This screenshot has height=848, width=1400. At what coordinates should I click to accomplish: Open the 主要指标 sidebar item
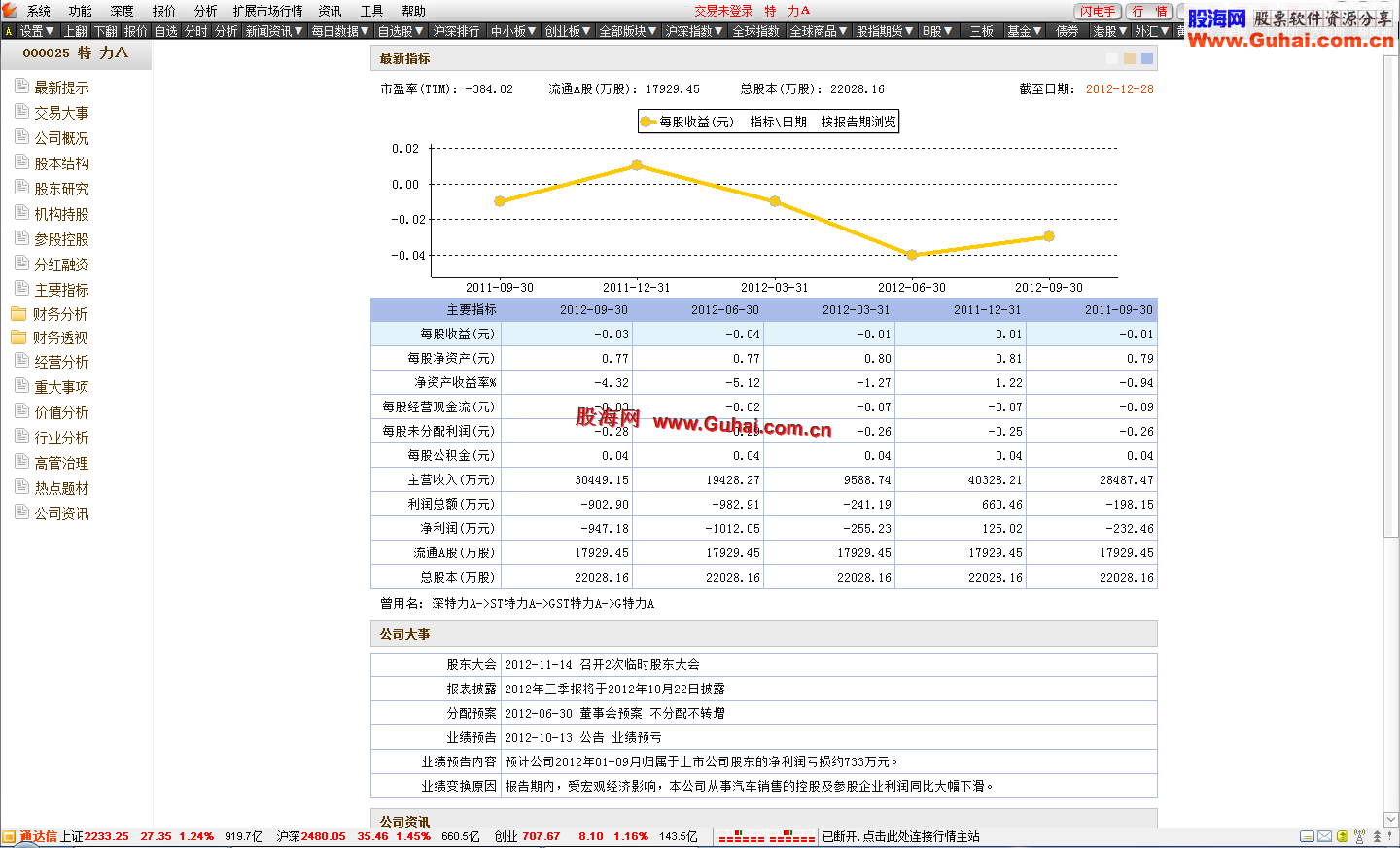(52, 290)
